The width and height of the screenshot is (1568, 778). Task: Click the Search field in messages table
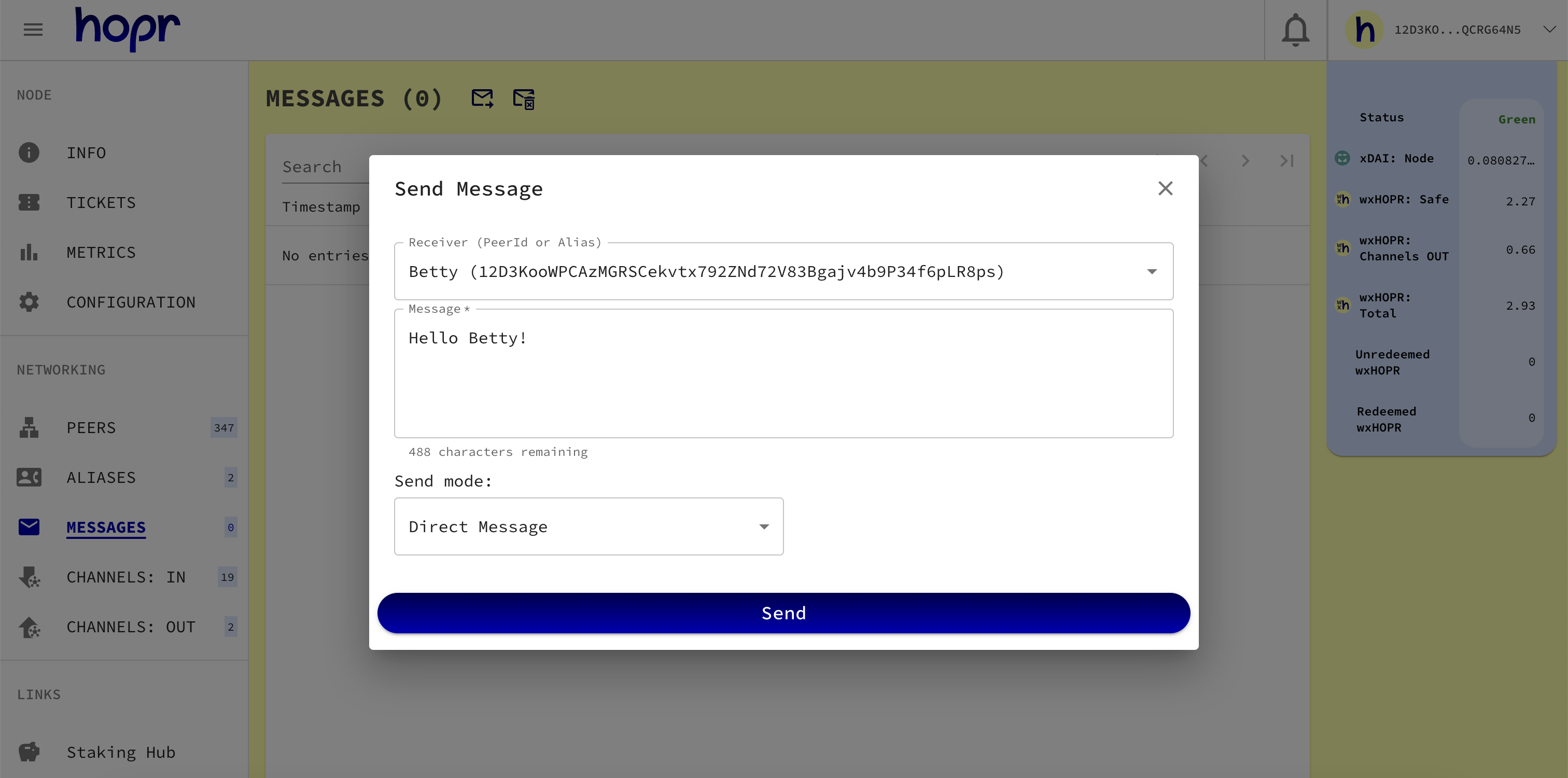(x=325, y=167)
